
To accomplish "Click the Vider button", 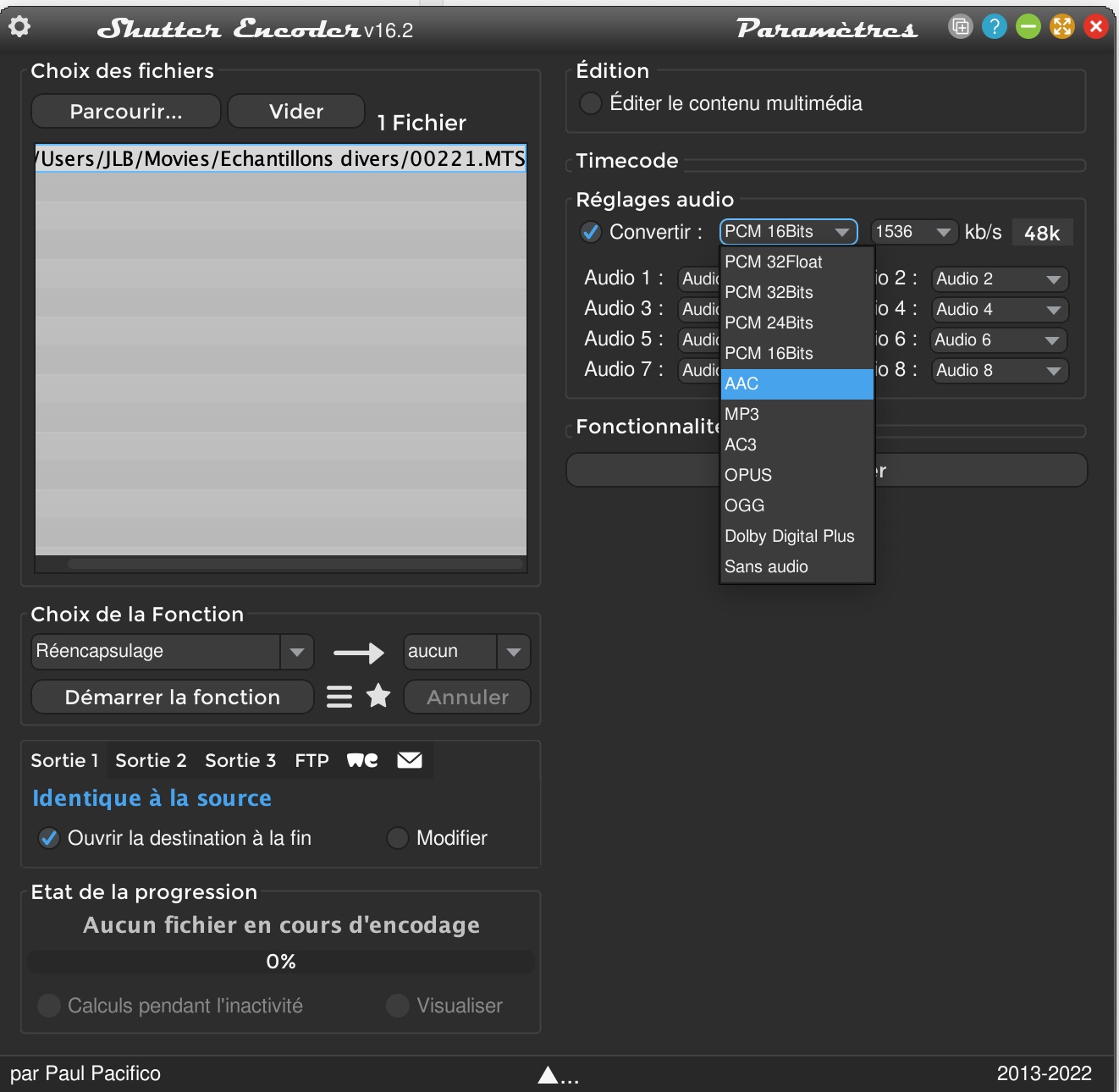I will [x=296, y=112].
